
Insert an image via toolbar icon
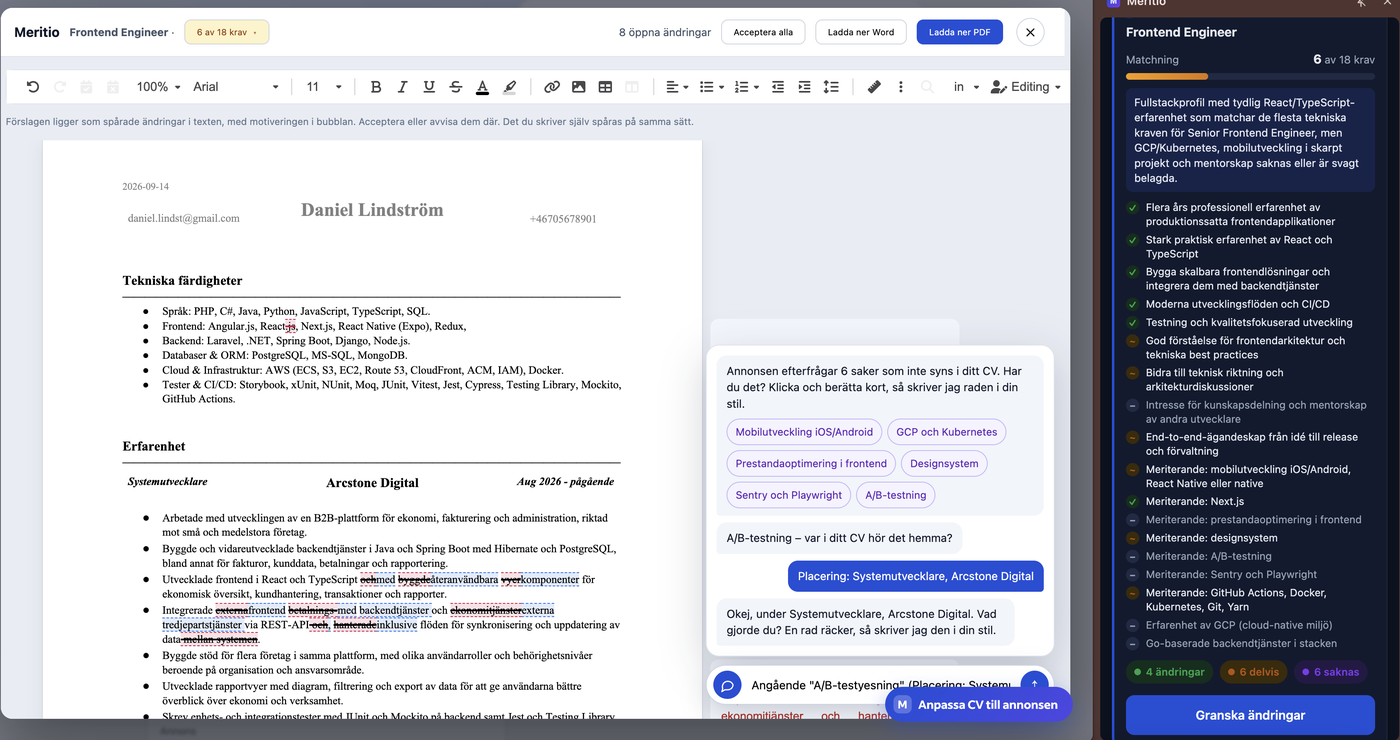[x=579, y=87]
